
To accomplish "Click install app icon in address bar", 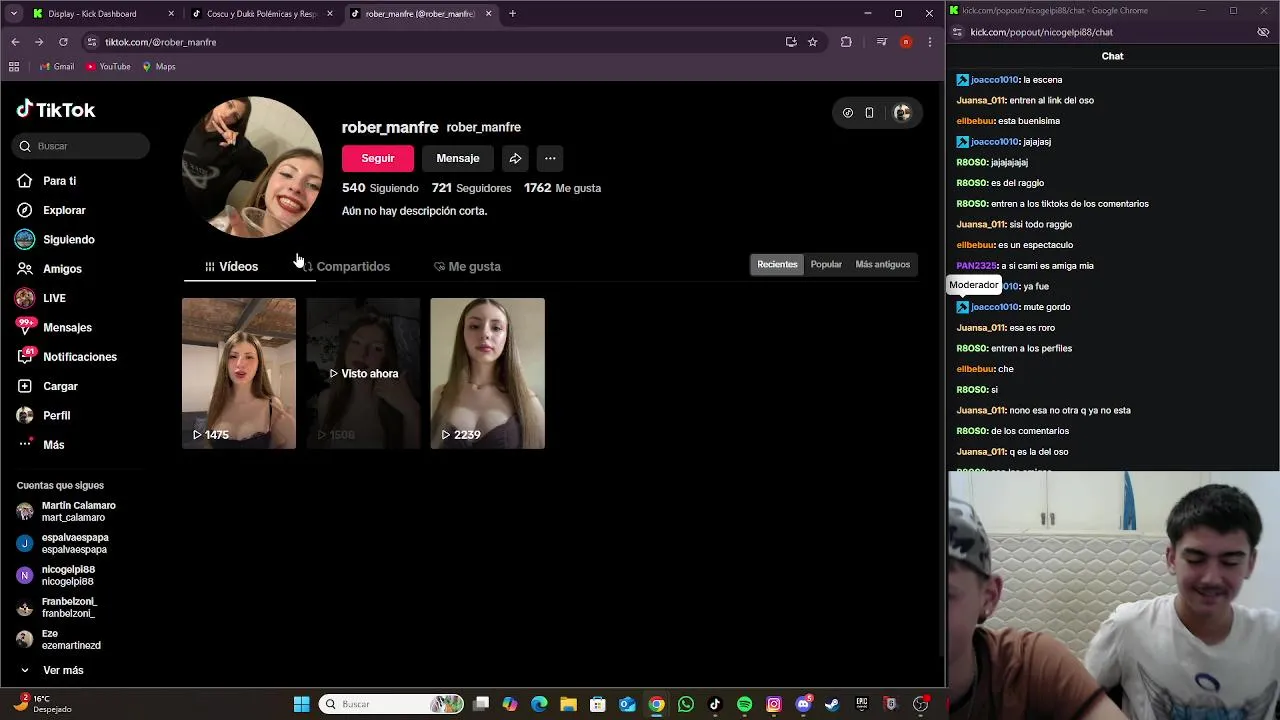I will 791,42.
